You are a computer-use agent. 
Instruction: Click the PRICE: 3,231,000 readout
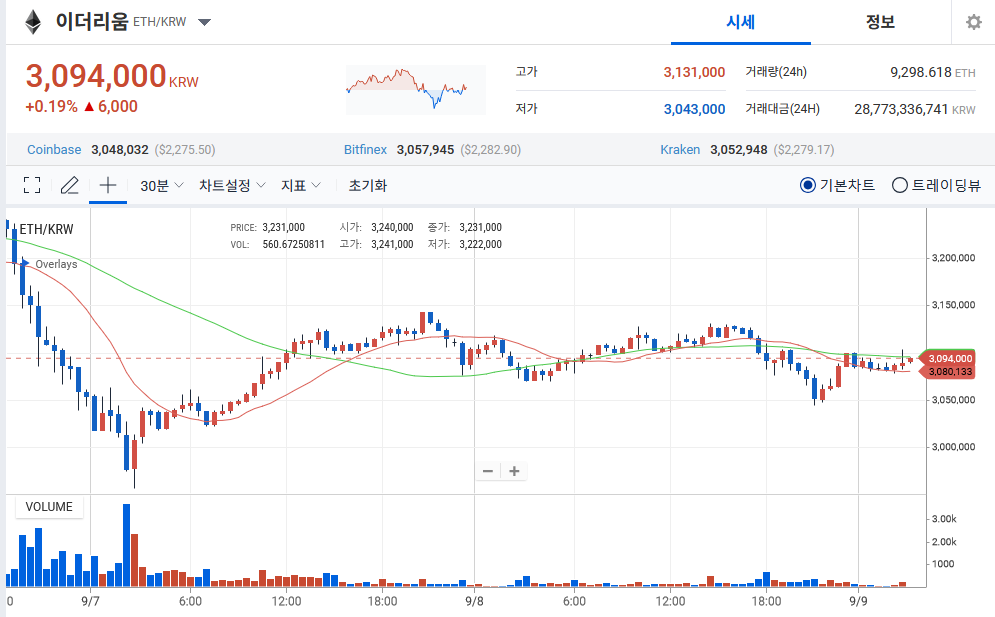click(267, 227)
